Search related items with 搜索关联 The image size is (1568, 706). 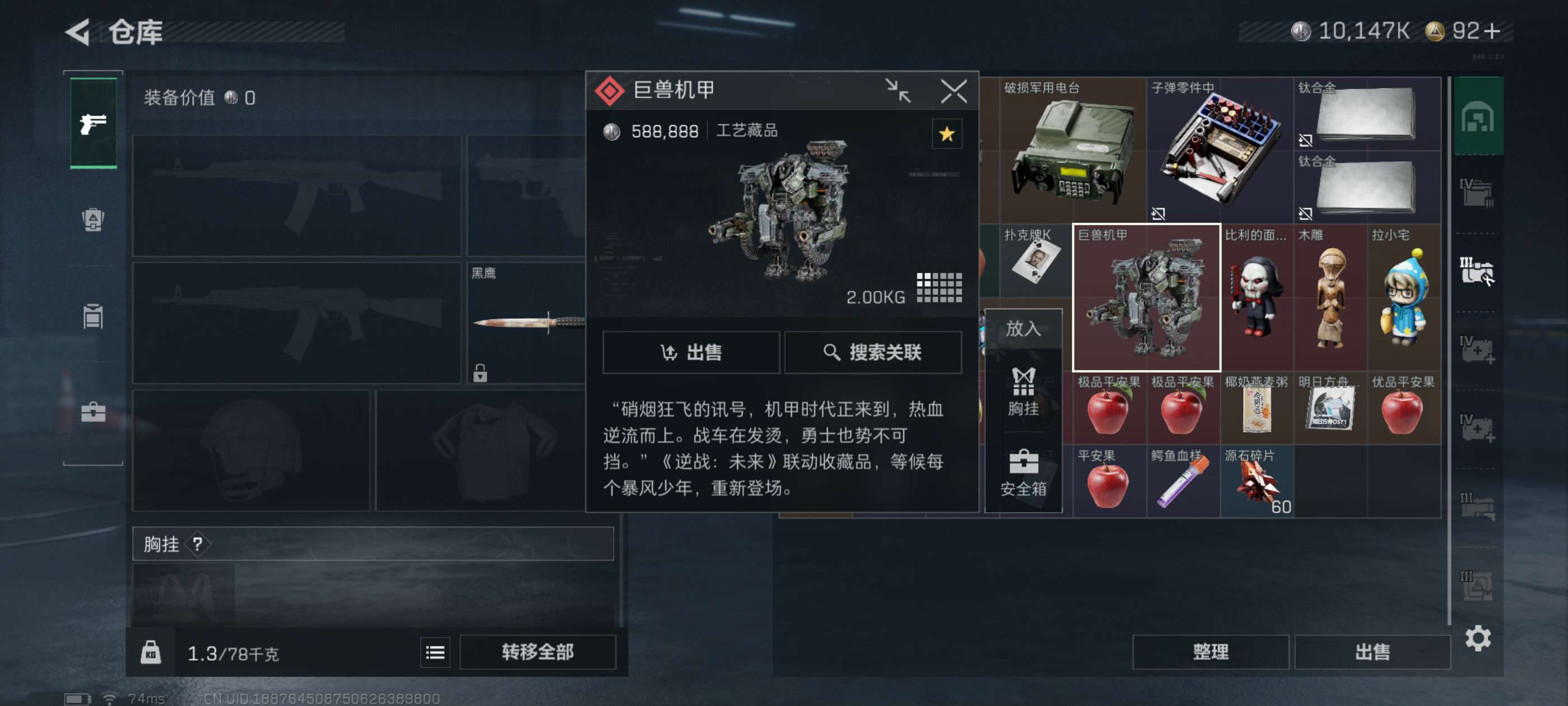tap(872, 352)
